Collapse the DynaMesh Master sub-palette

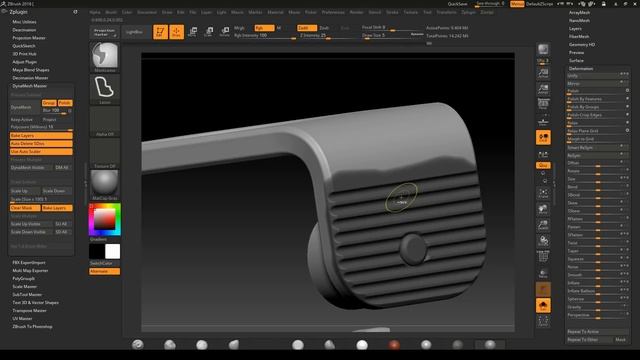click(29, 86)
